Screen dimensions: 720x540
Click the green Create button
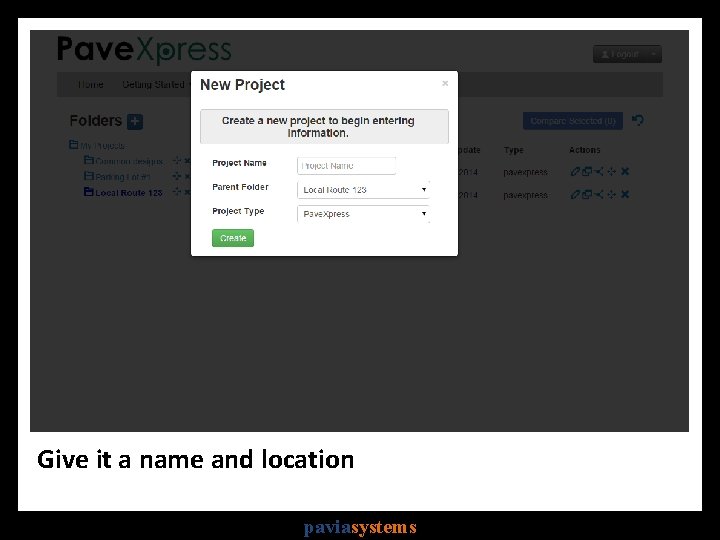pyautogui.click(x=233, y=238)
